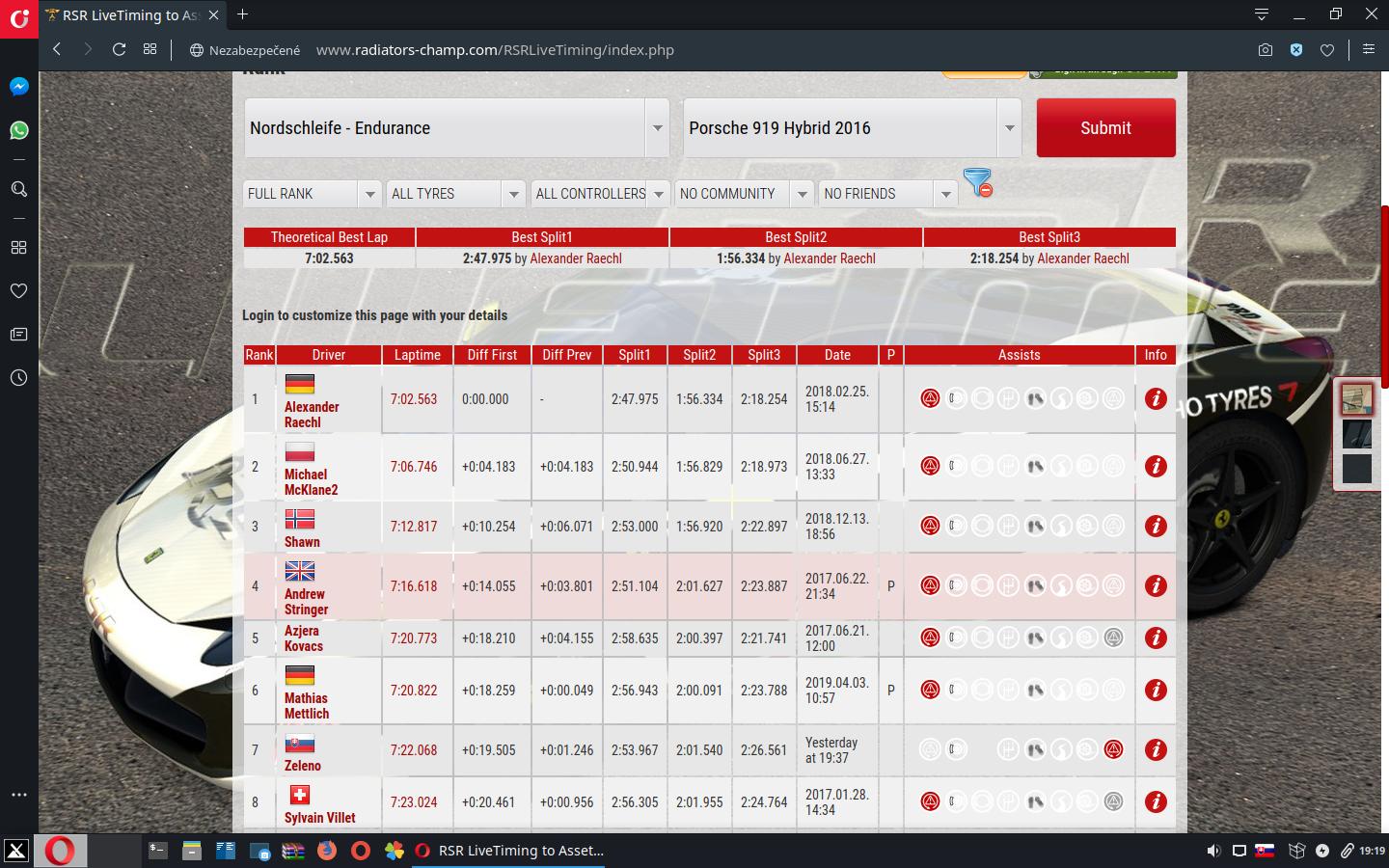1389x868 pixels.
Task: Open driver Alexander Raechl's profile link
Action: (x=312, y=415)
